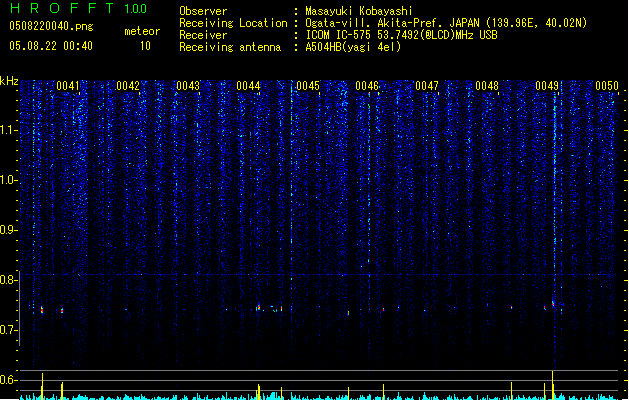Click time marker 0046

point(367,86)
